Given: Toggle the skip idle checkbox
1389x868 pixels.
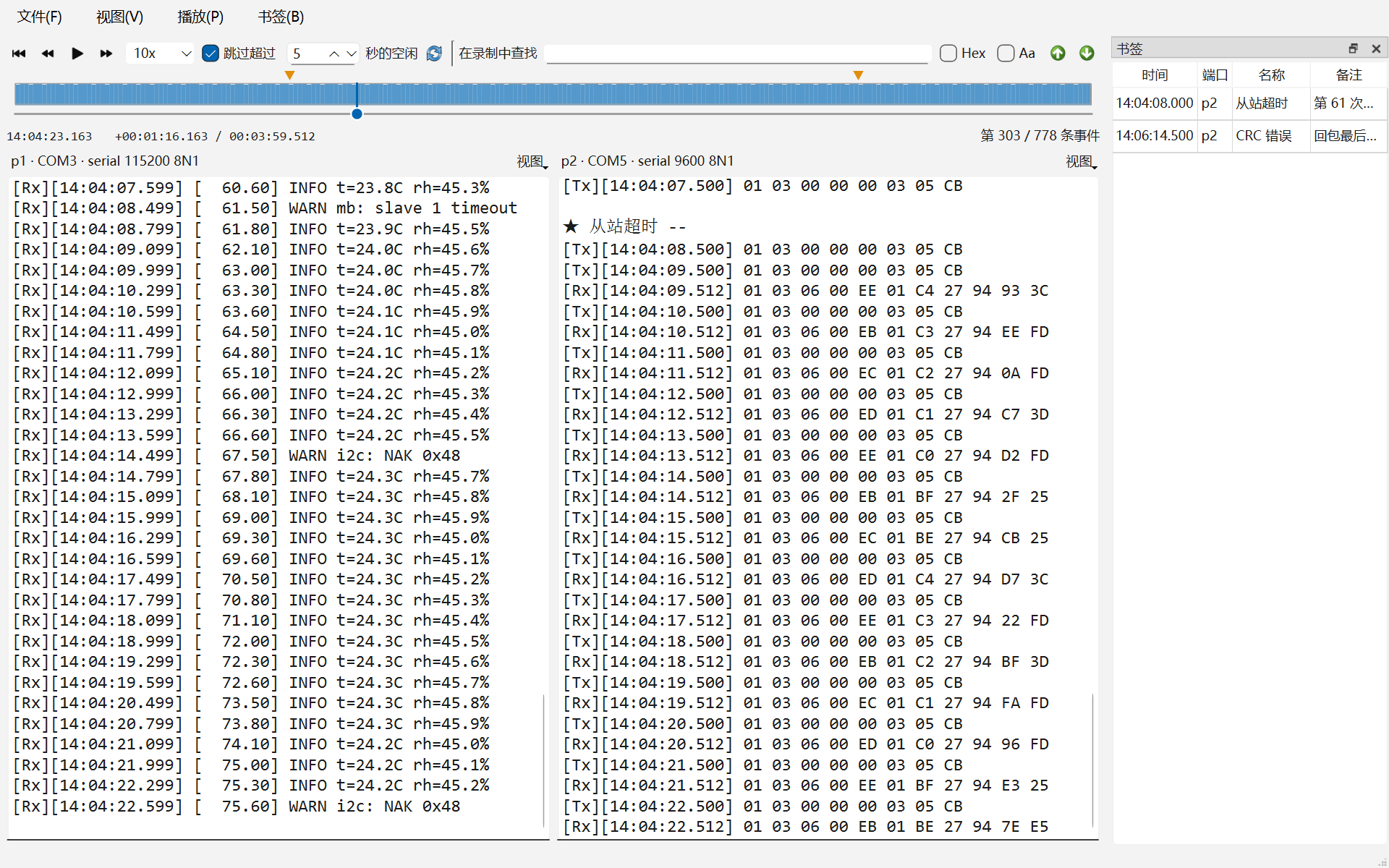Looking at the screenshot, I should point(211,54).
